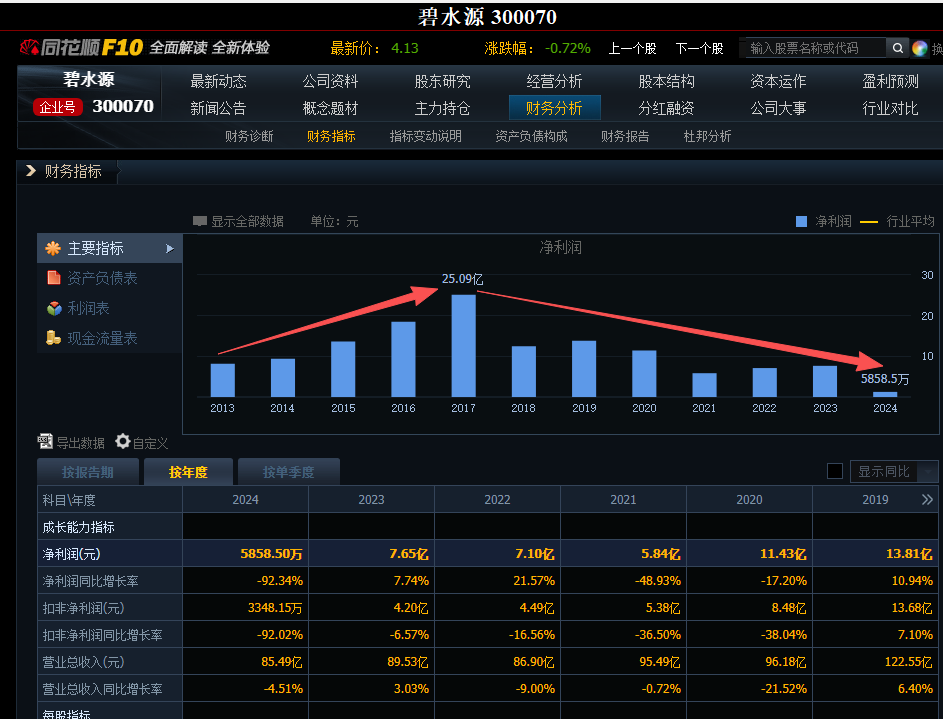Expand 主要指标 with its right arrow
The image size is (943, 719).
click(170, 248)
